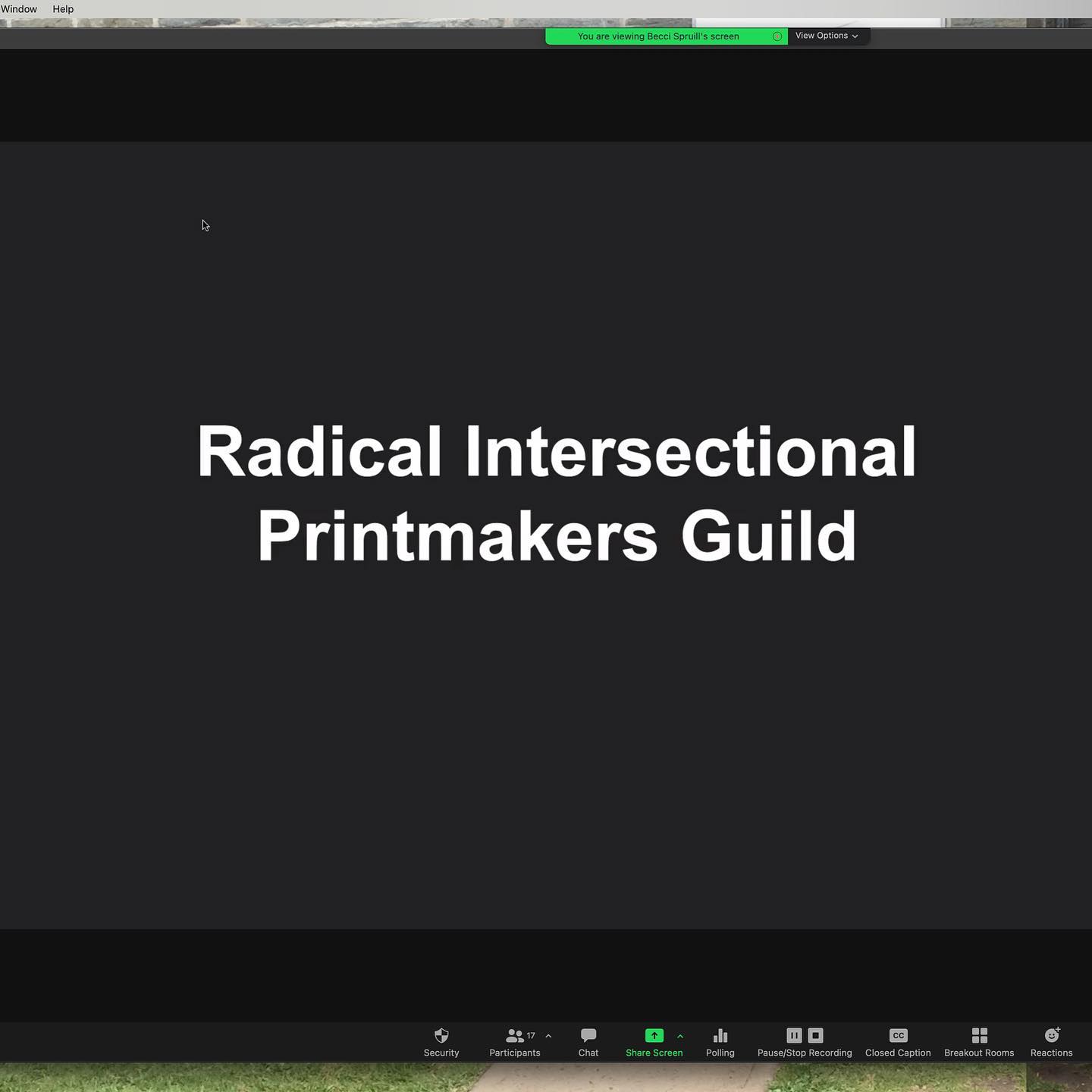This screenshot has width=1092, height=1092.
Task: Expand the View Options dropdown
Action: tap(827, 36)
